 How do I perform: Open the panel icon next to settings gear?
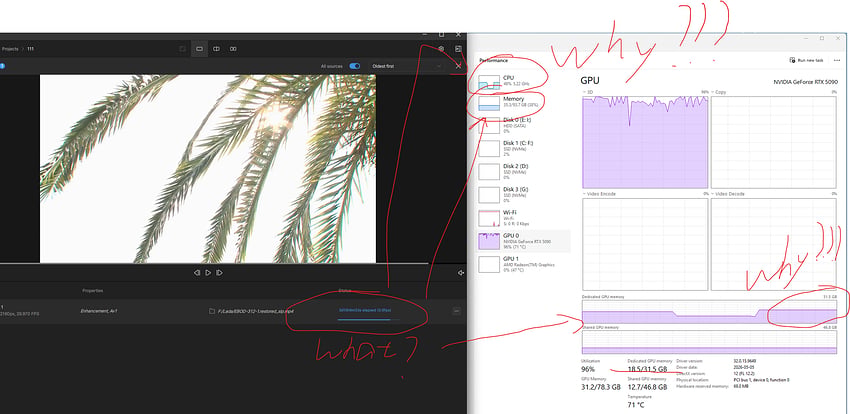pyautogui.click(x=459, y=49)
